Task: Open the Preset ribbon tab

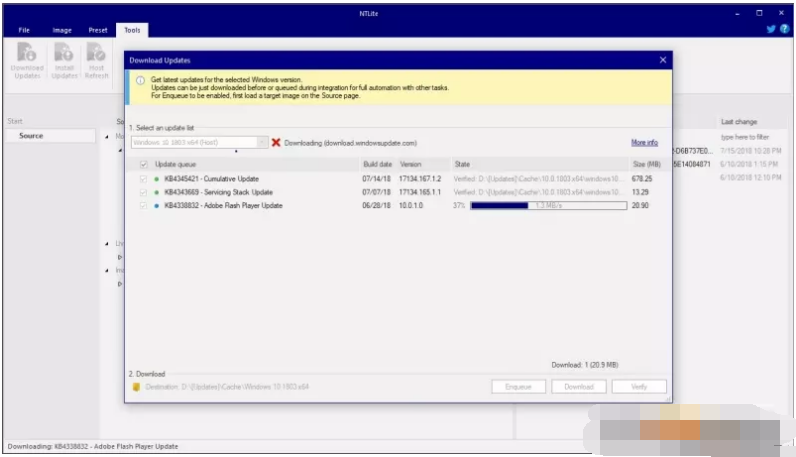Action: [x=98, y=31]
